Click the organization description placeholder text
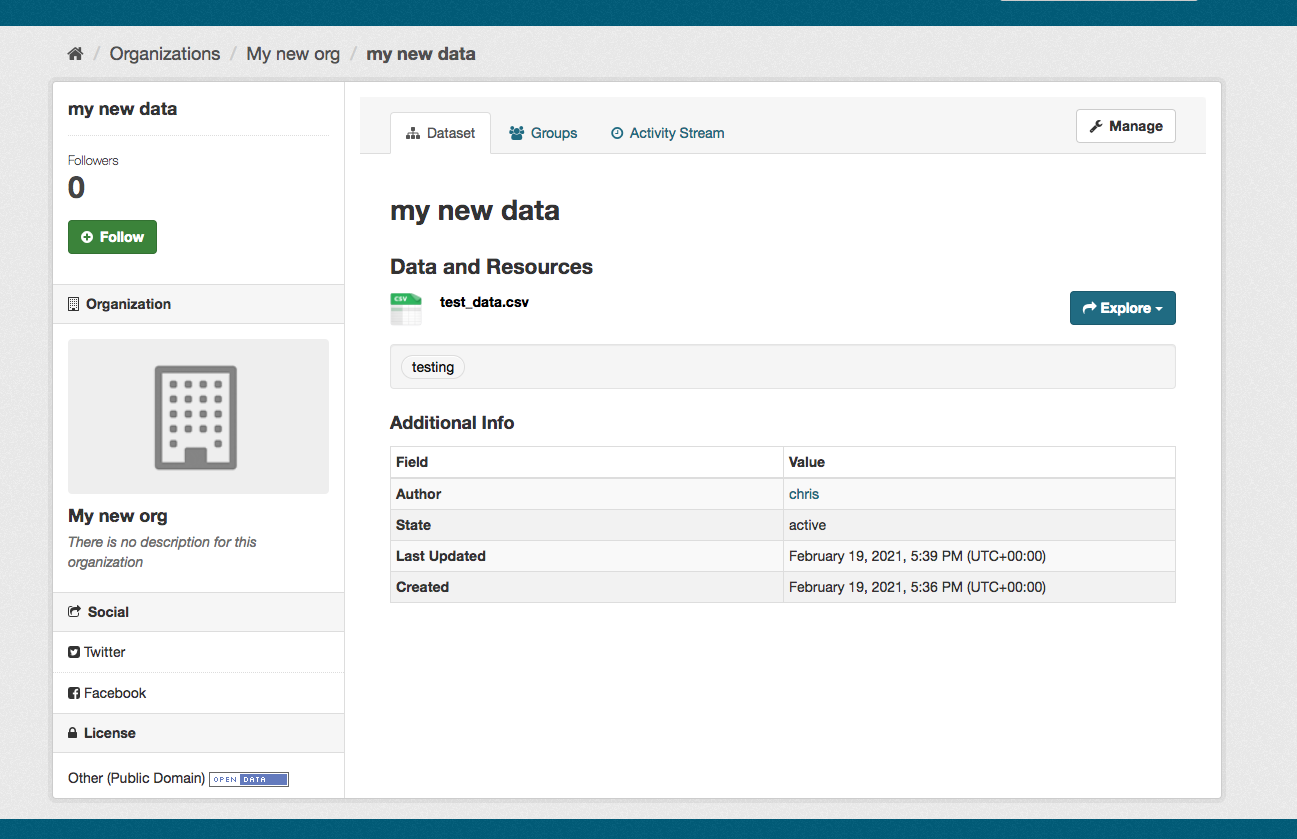Image resolution: width=1297 pixels, height=839 pixels. tap(162, 552)
